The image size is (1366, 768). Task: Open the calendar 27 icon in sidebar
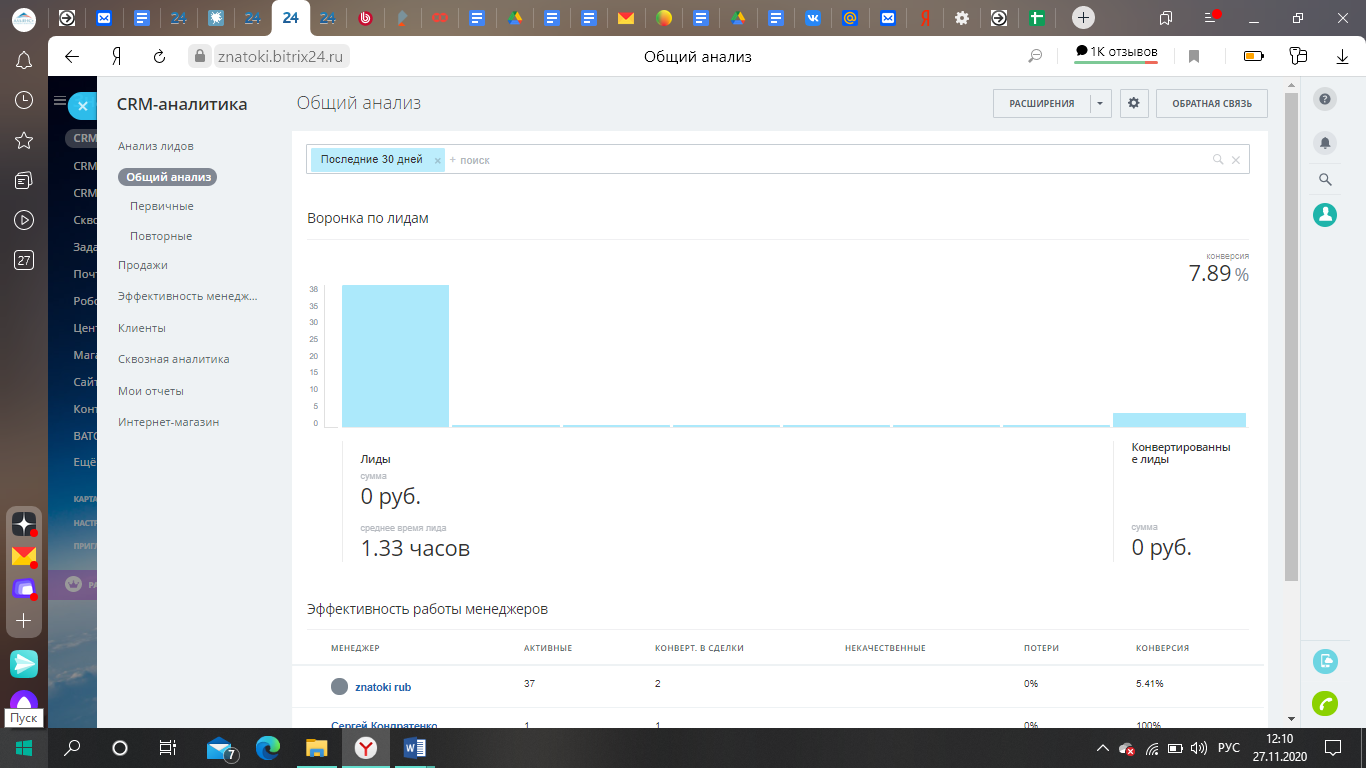coord(24,260)
